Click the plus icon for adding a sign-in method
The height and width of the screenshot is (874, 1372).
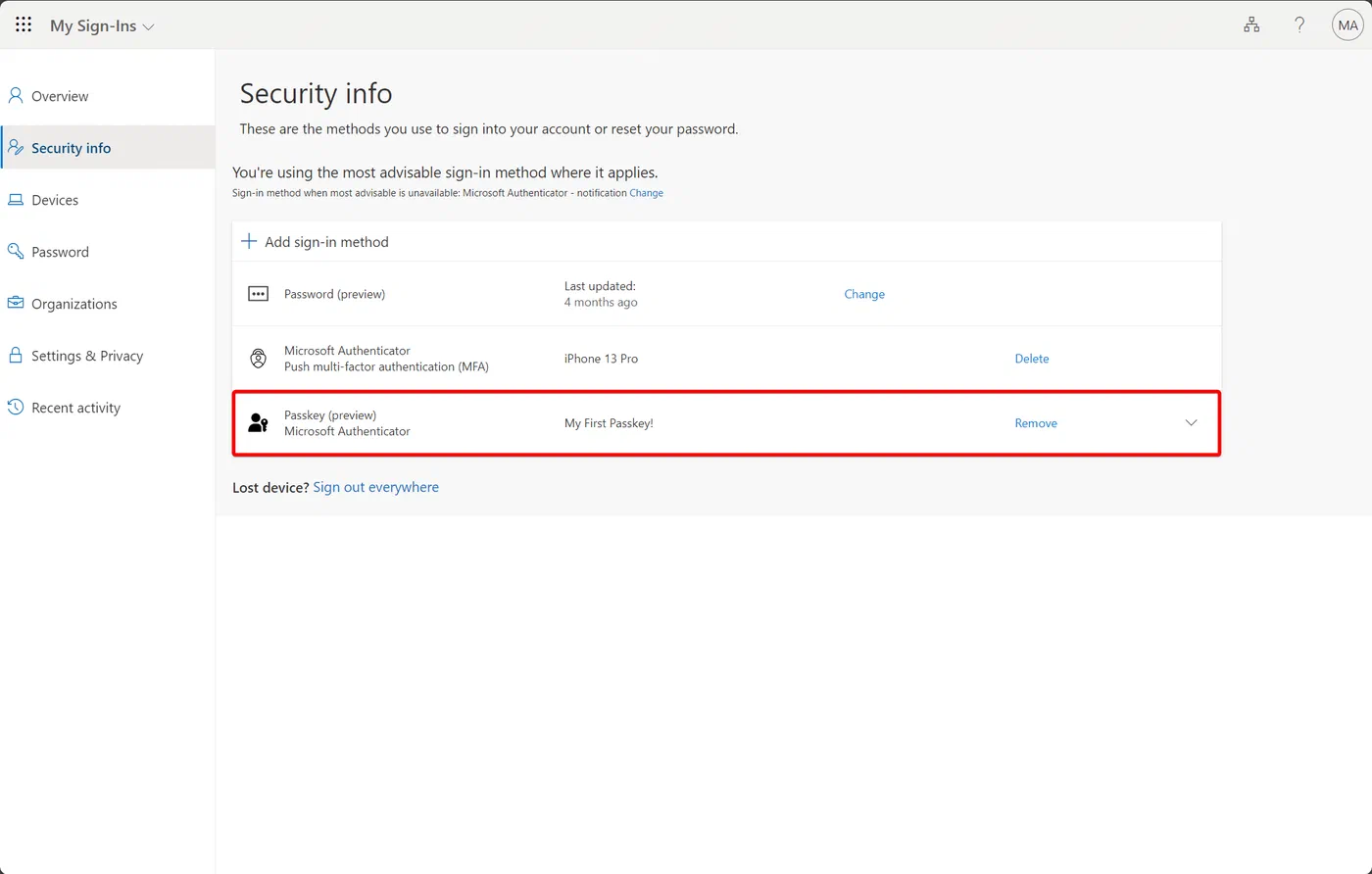click(x=249, y=241)
